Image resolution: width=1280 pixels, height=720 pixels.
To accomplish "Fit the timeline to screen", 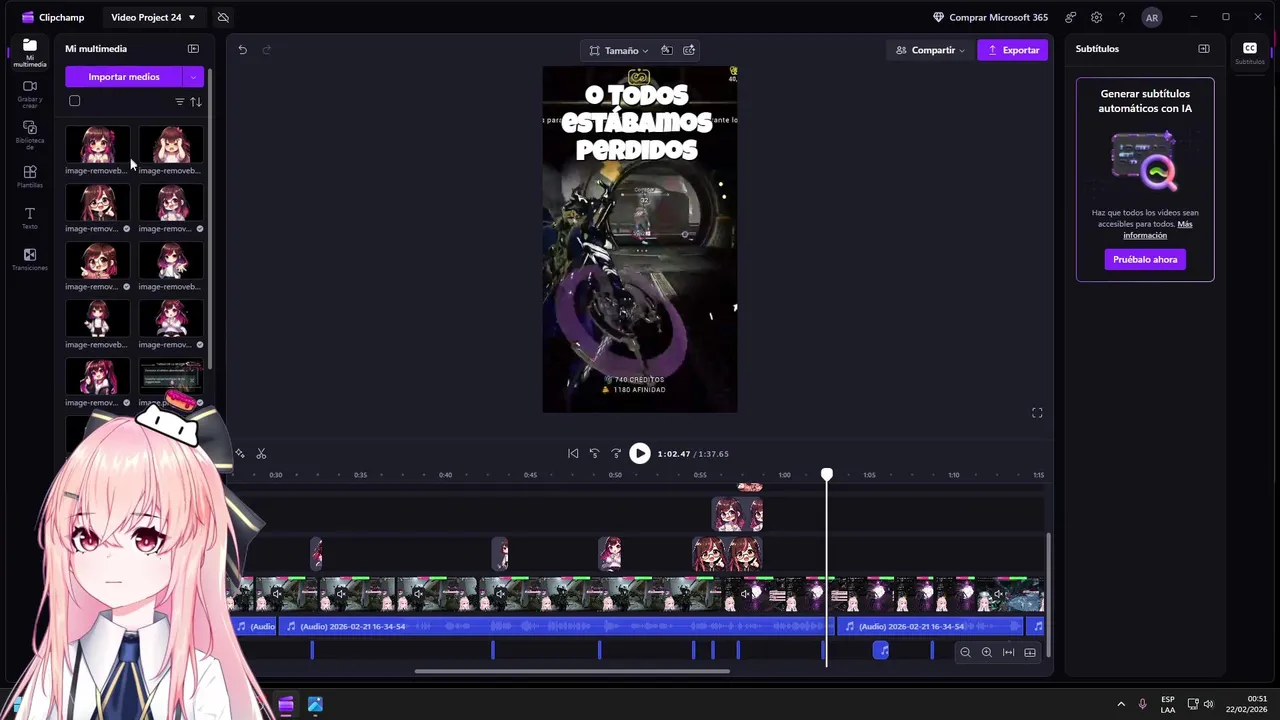I will tap(1008, 653).
